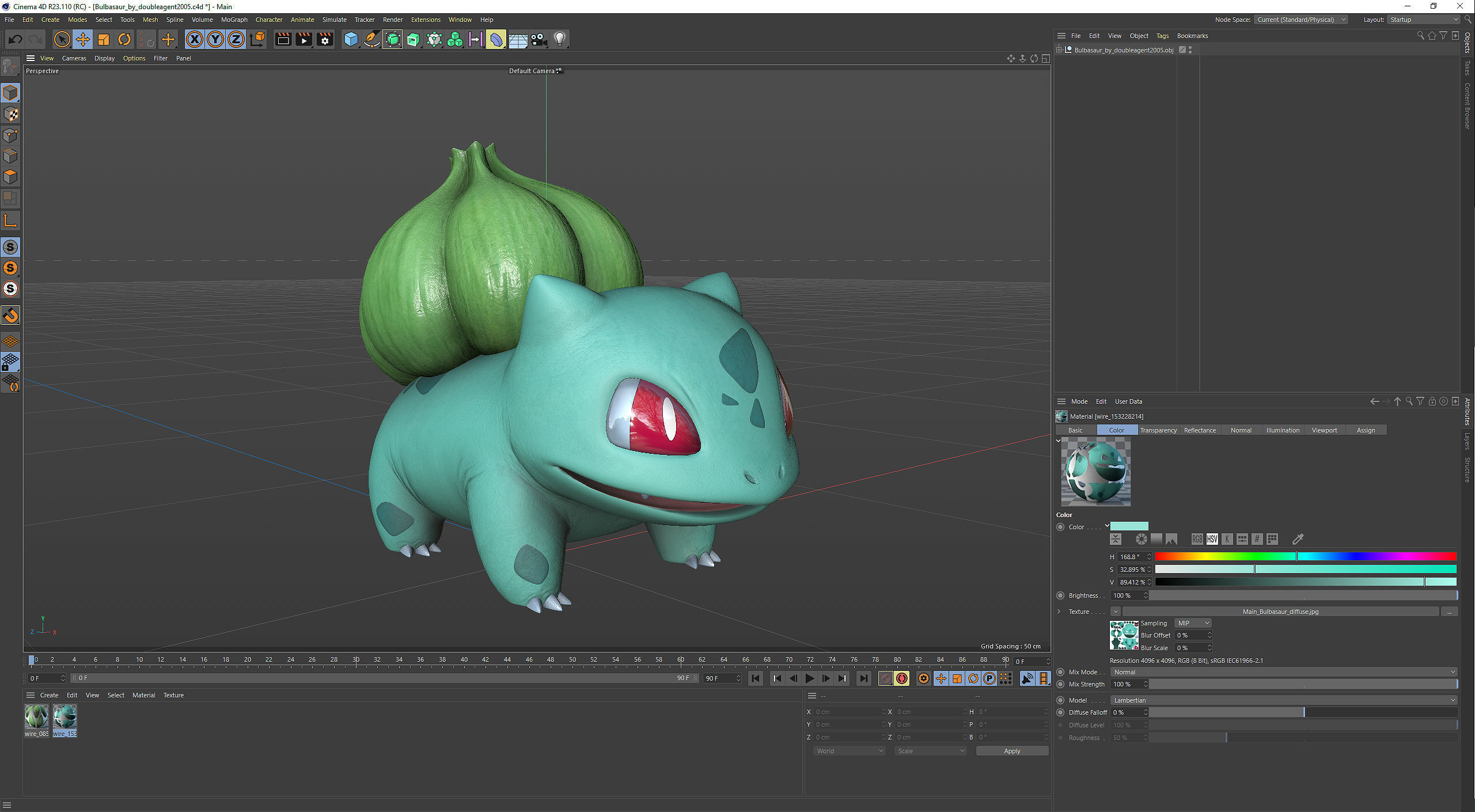Toggle the Brightness animation dot
Image resolution: width=1475 pixels, height=812 pixels.
(1060, 595)
